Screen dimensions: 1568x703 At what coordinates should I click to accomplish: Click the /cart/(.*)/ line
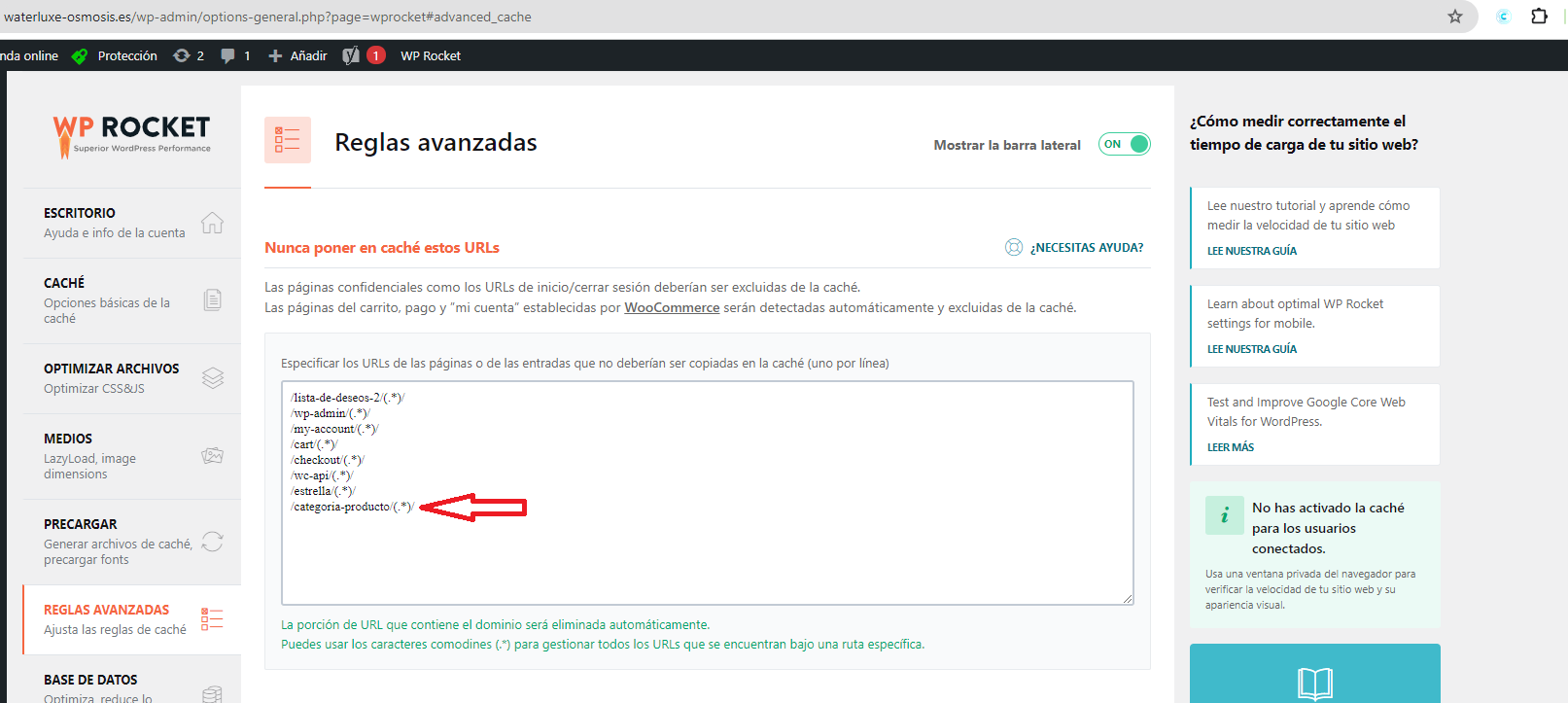click(x=314, y=444)
